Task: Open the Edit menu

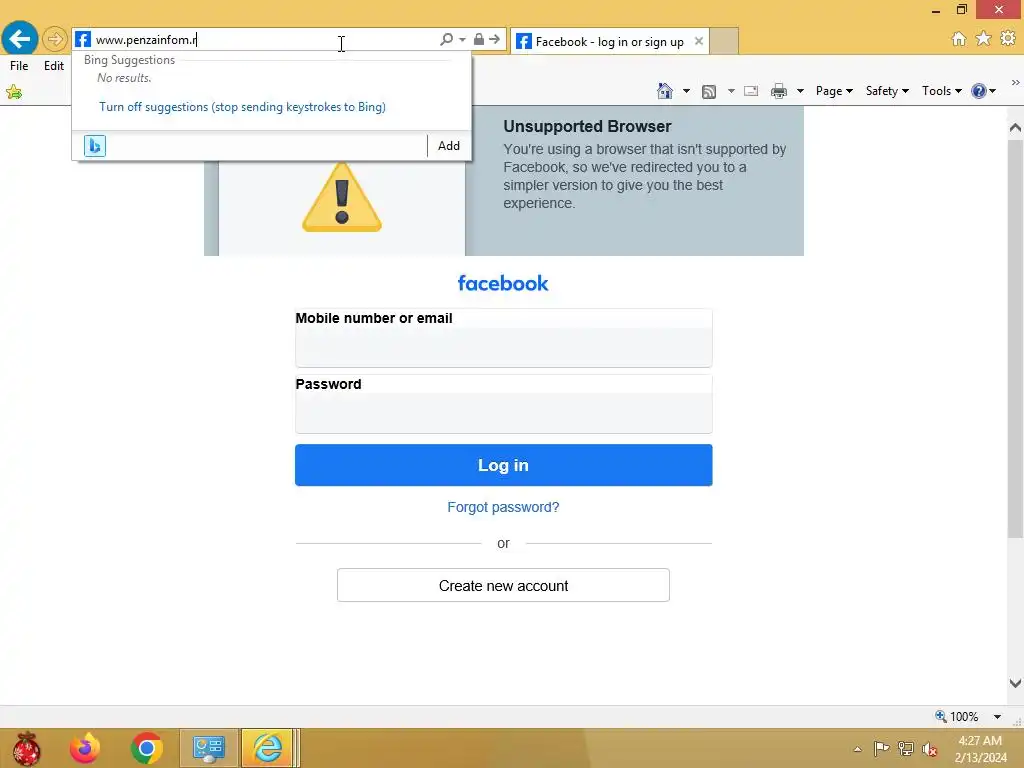Action: tap(54, 66)
